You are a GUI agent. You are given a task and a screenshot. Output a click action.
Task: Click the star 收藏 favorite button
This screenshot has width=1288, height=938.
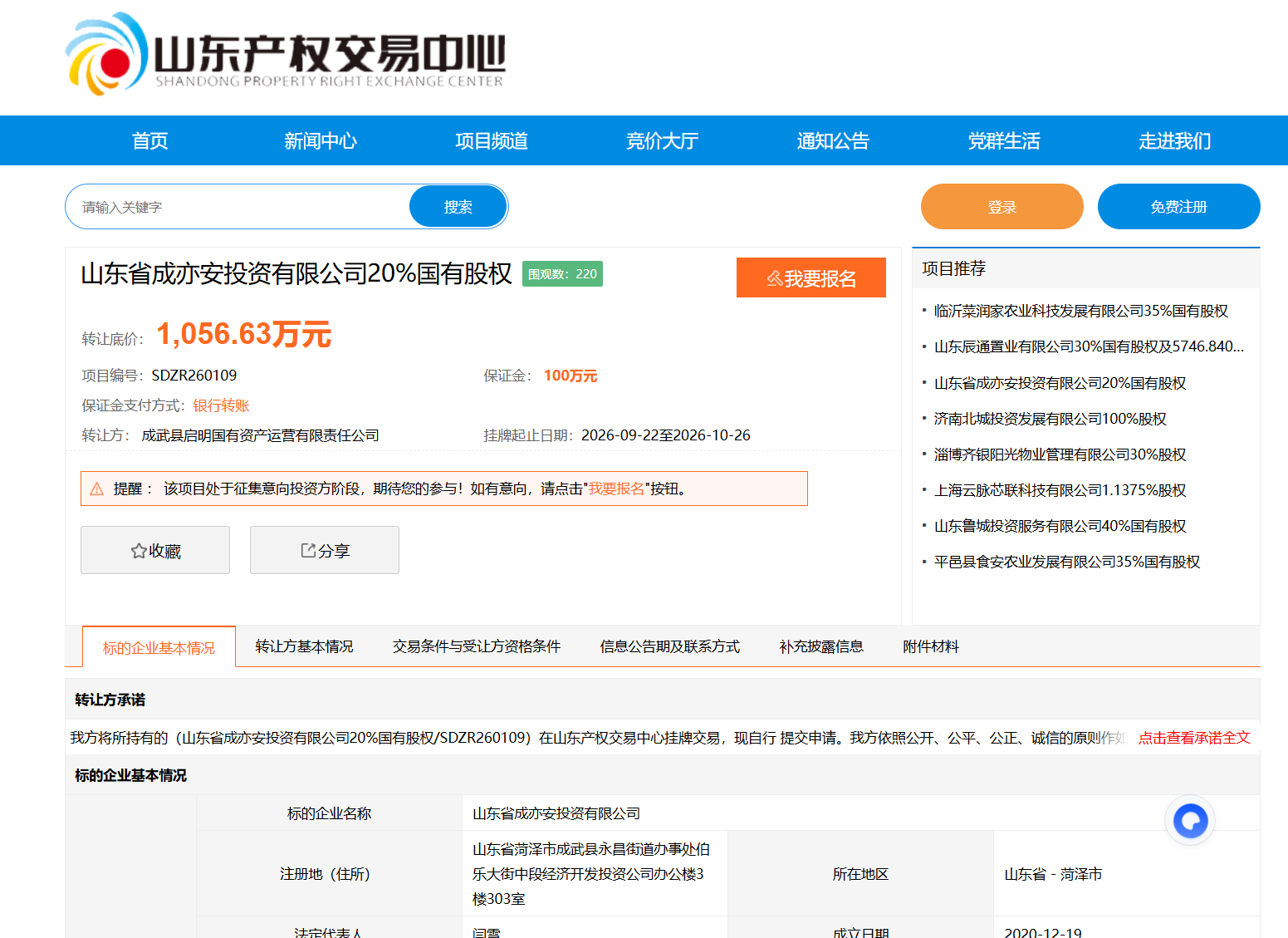[155, 550]
